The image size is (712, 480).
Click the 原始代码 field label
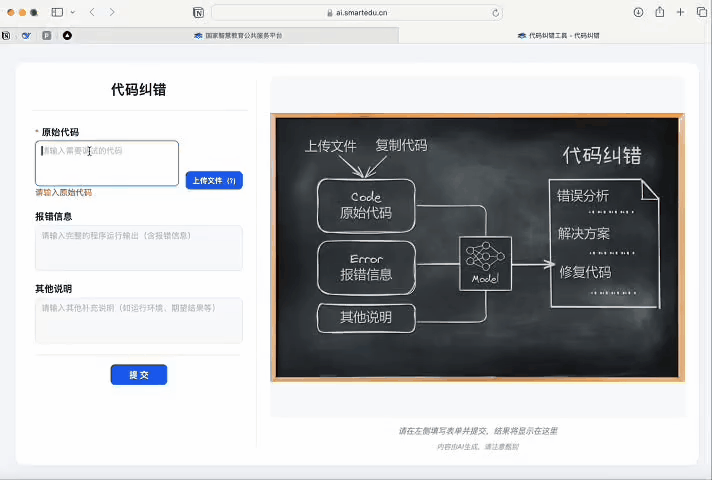(x=60, y=132)
